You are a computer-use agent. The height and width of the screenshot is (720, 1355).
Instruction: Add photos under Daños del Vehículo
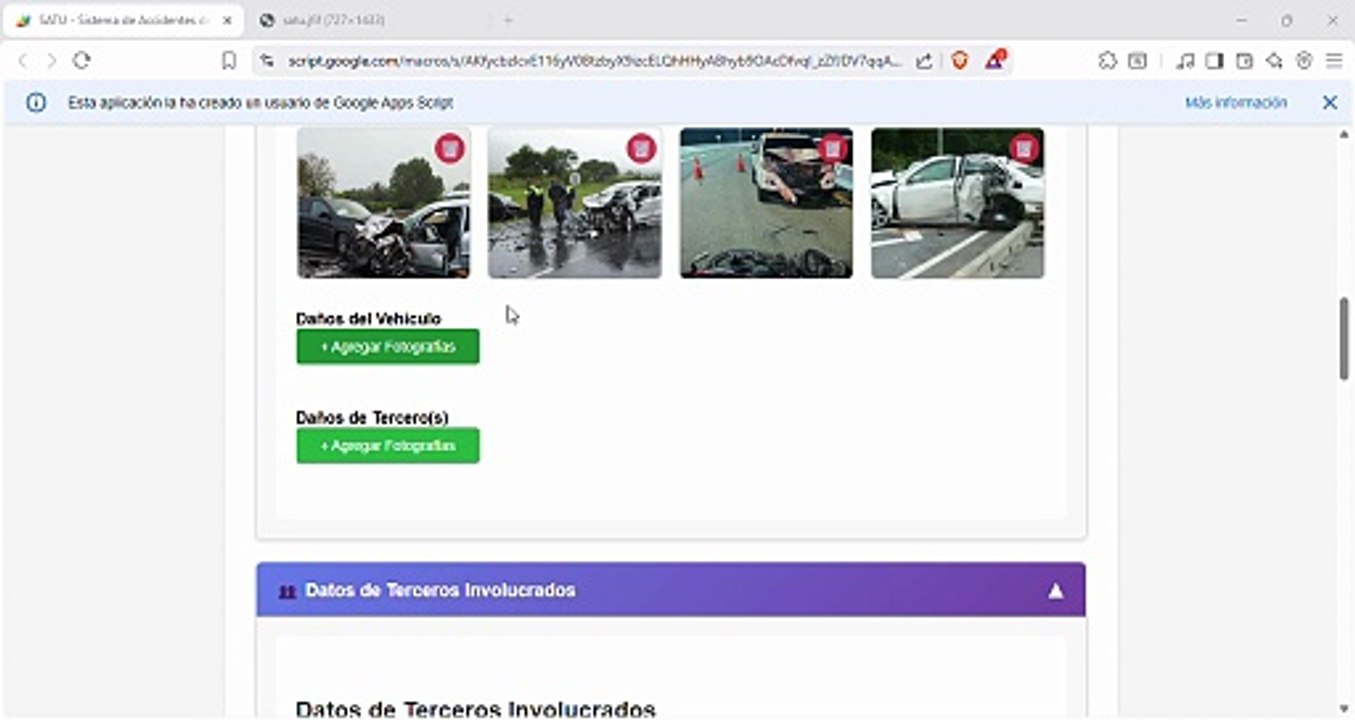[x=388, y=347]
